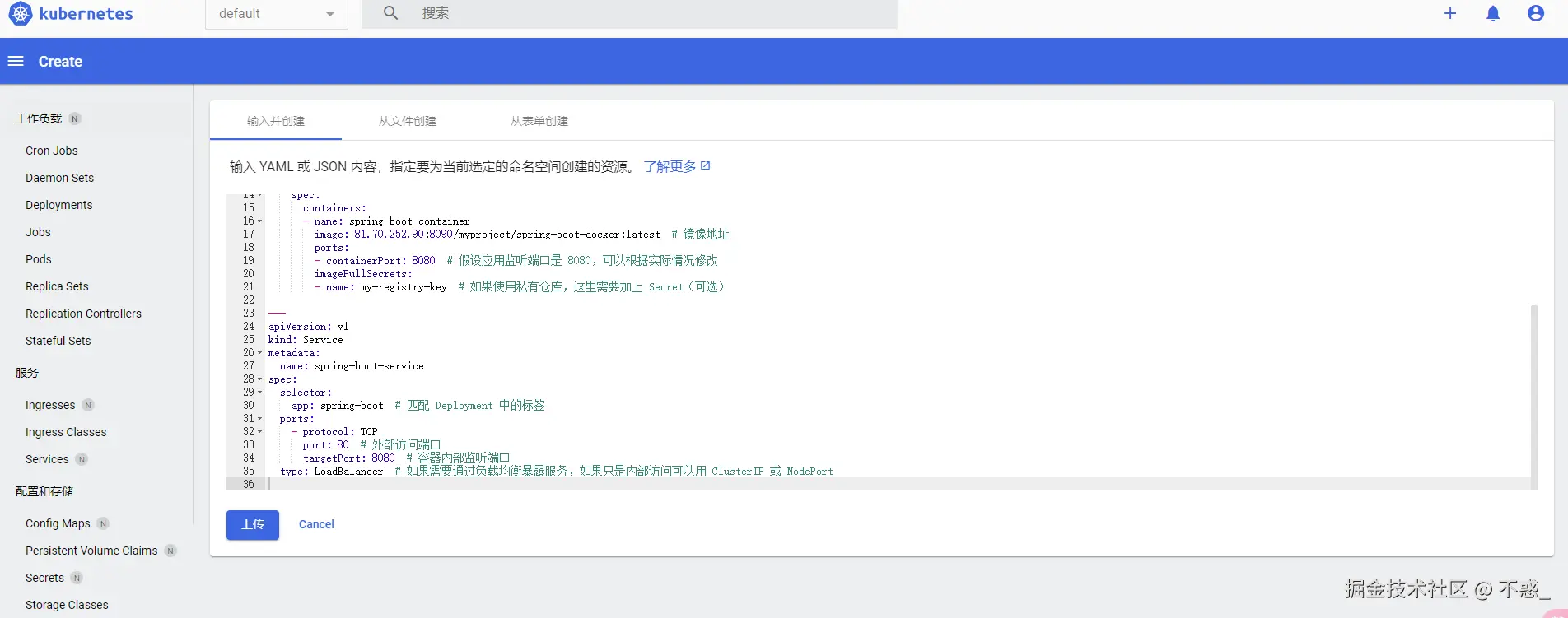1568x618 pixels.
Task: Collapse the fold arrow at line 32
Action: [260, 432]
